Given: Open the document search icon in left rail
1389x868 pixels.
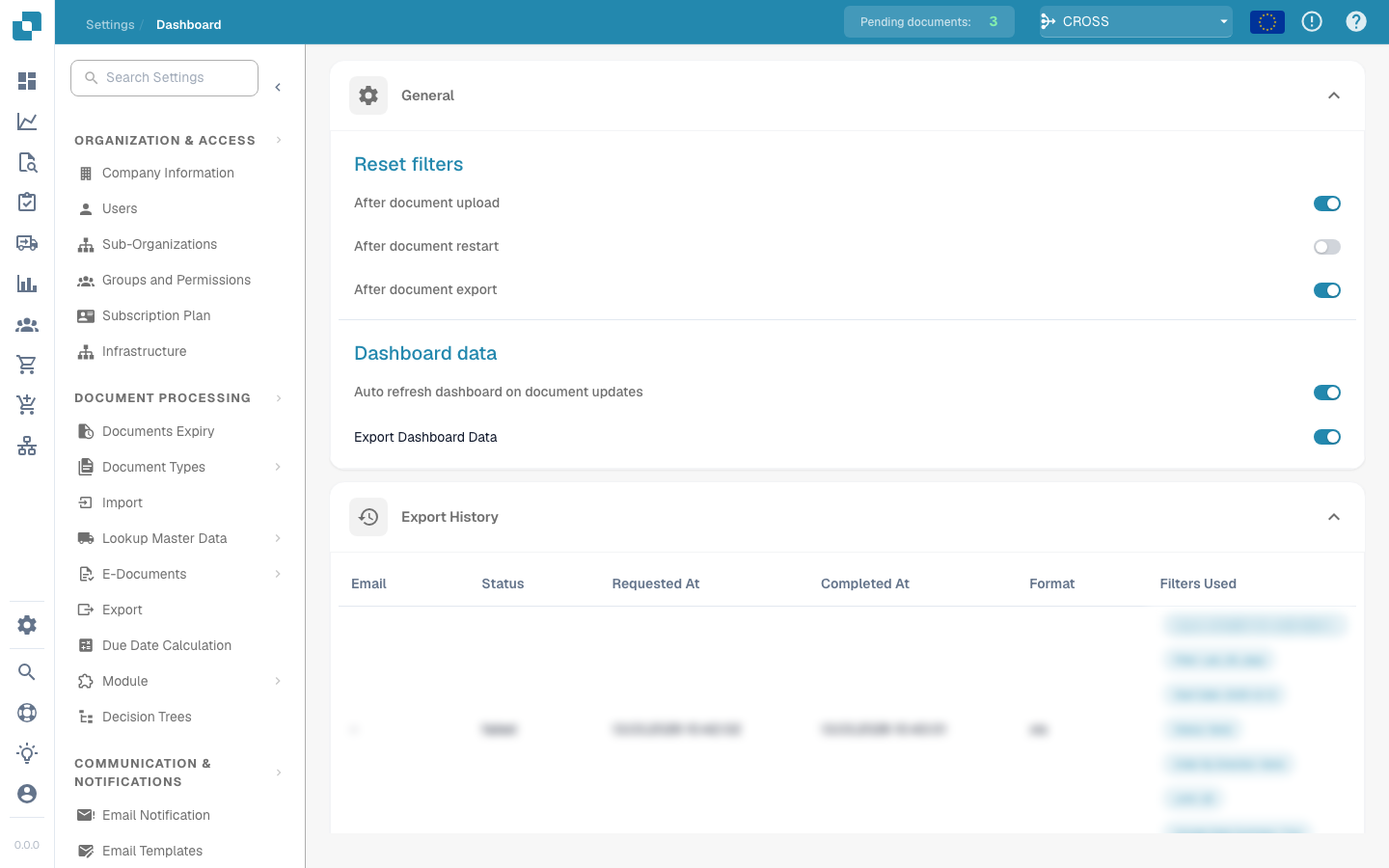Looking at the screenshot, I should pyautogui.click(x=27, y=162).
